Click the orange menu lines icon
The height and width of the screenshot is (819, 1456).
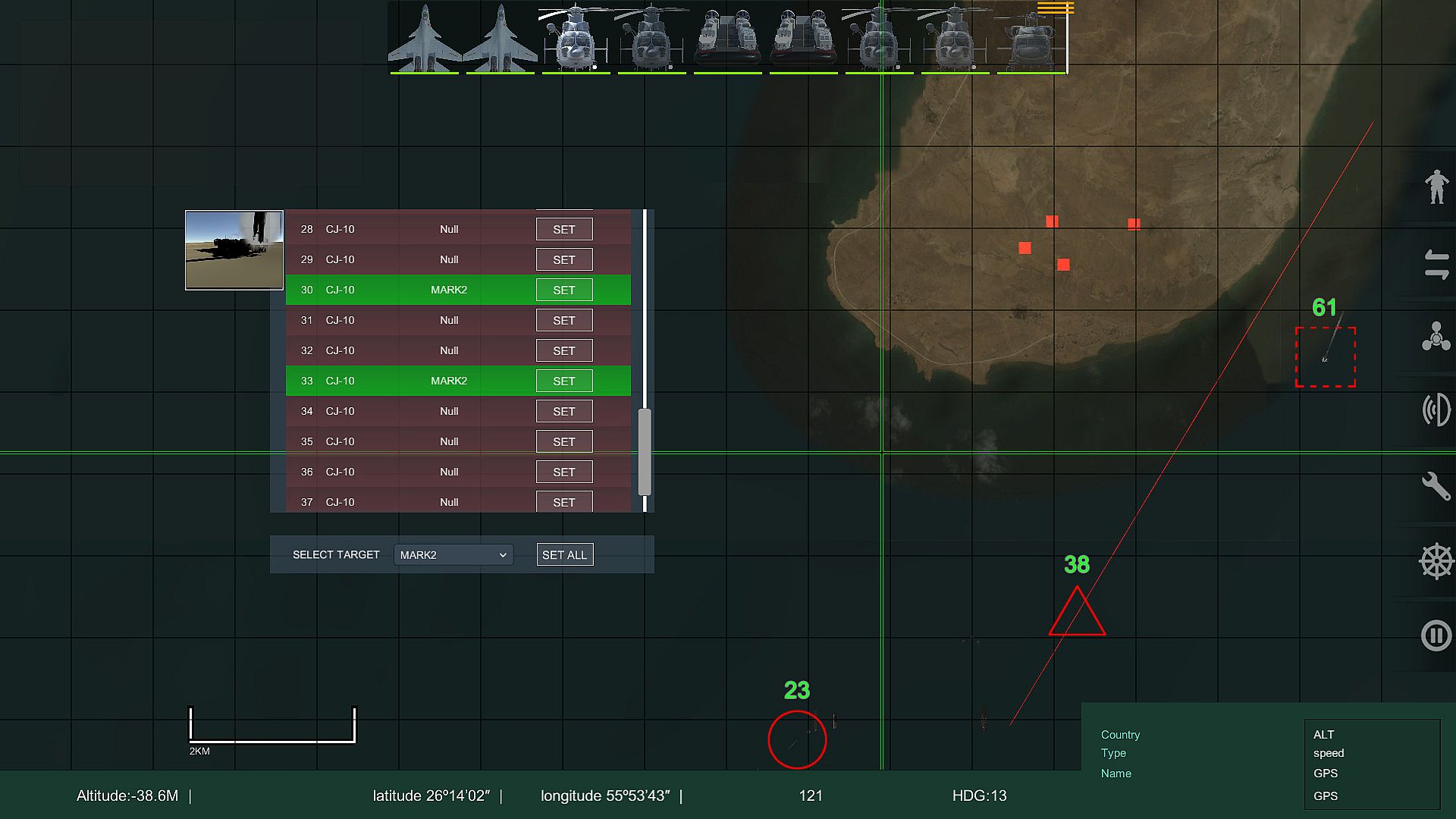click(x=1056, y=8)
